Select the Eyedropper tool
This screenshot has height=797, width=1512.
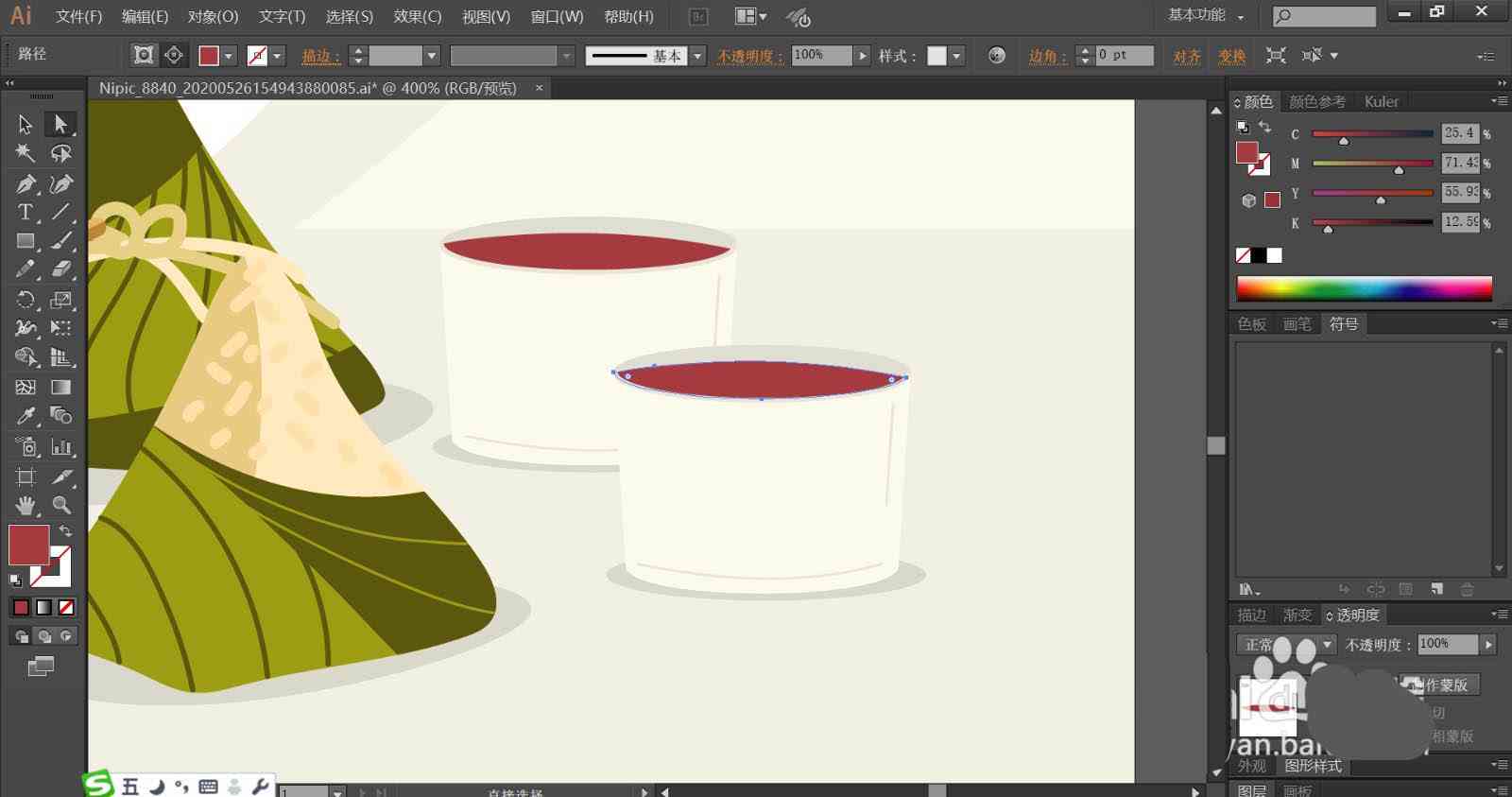click(x=26, y=416)
